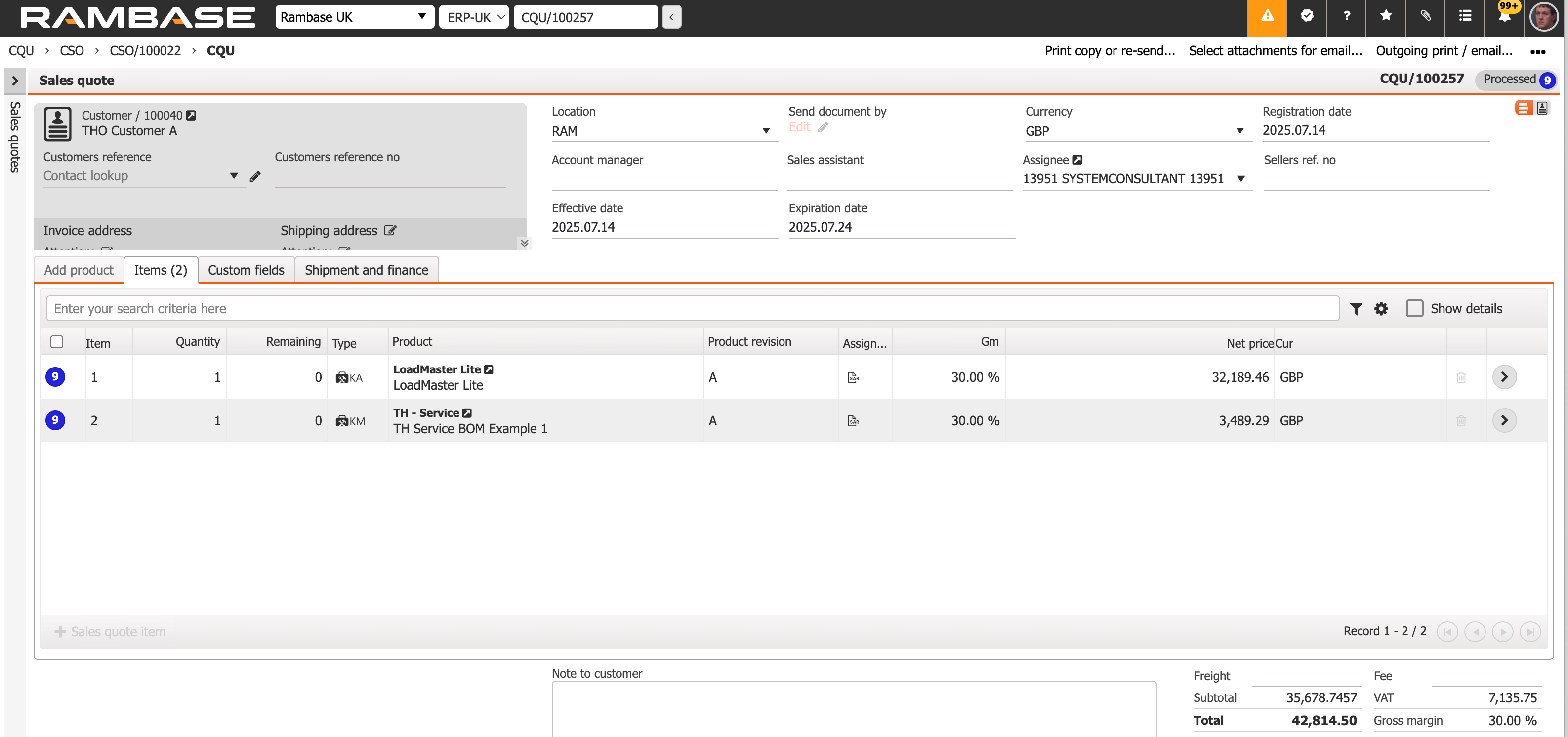Go to CSO breadcrumb
Screen dimensions: 1568x737
[x=72, y=51]
